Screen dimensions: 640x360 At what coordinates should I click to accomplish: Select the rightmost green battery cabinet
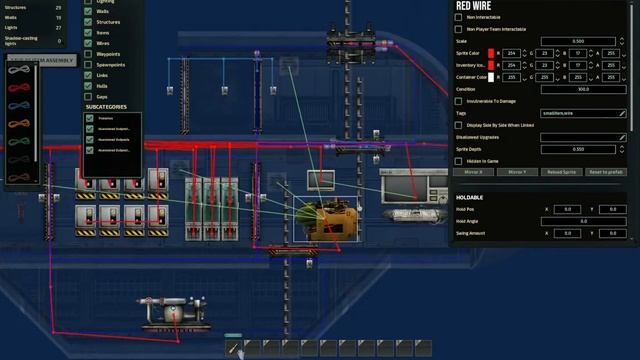point(230,209)
